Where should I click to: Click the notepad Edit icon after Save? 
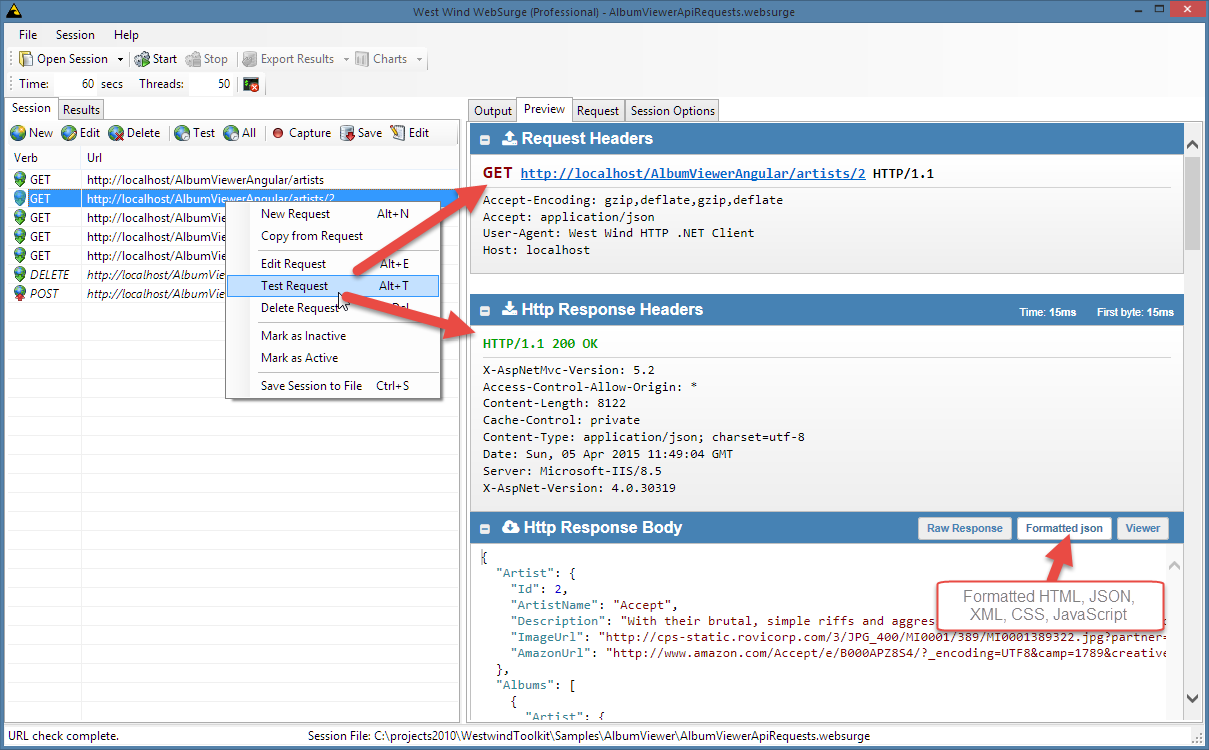(x=397, y=133)
